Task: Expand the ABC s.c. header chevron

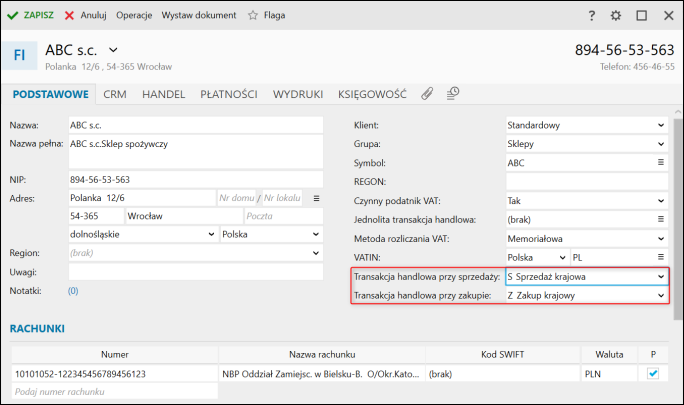Action: (113, 50)
